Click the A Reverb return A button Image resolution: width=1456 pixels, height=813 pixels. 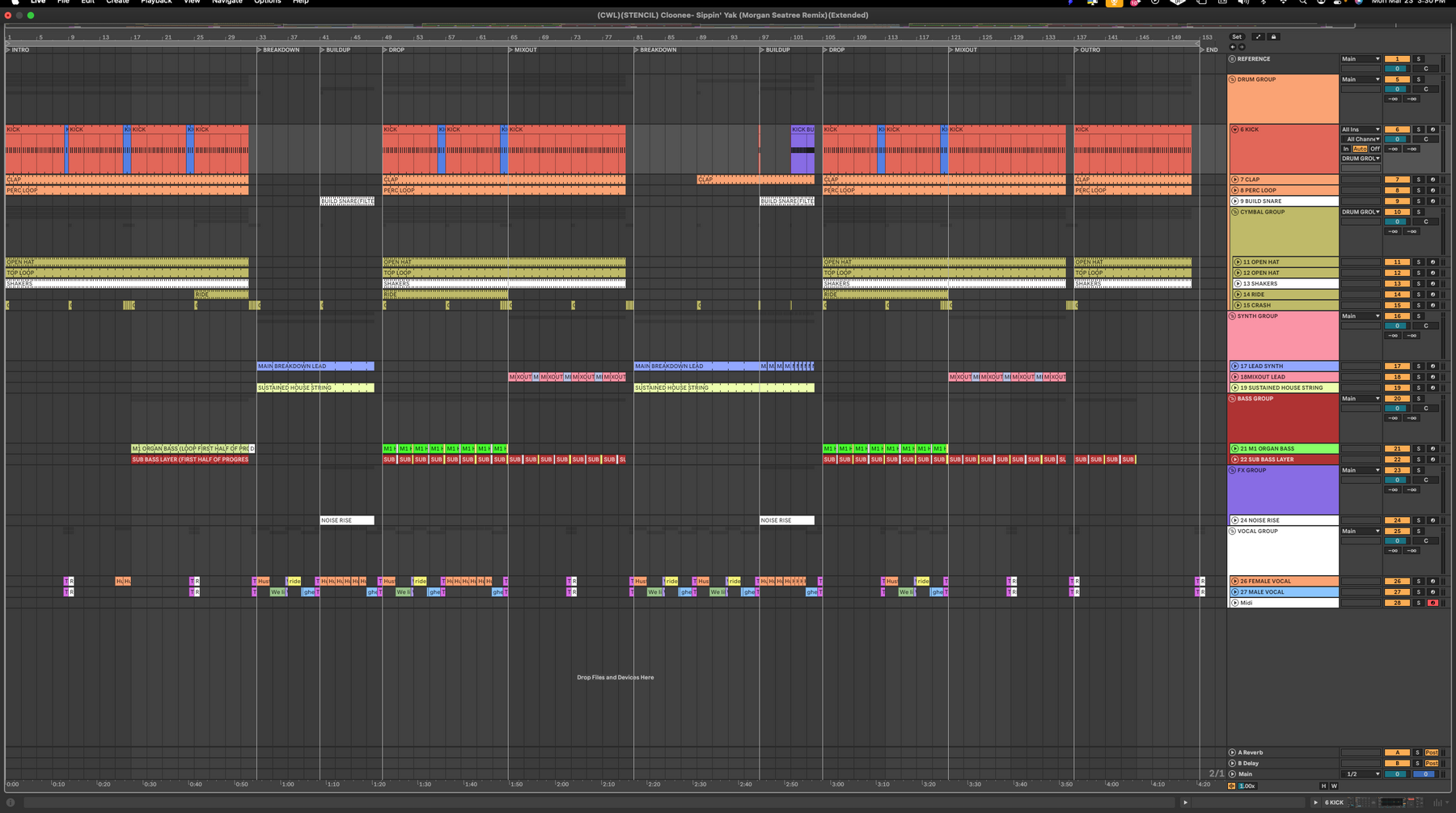click(x=1397, y=752)
